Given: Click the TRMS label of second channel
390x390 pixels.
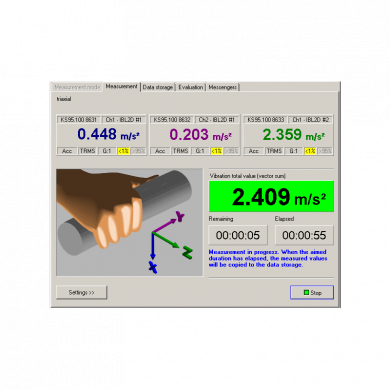Looking at the screenshot, I should point(181,151).
